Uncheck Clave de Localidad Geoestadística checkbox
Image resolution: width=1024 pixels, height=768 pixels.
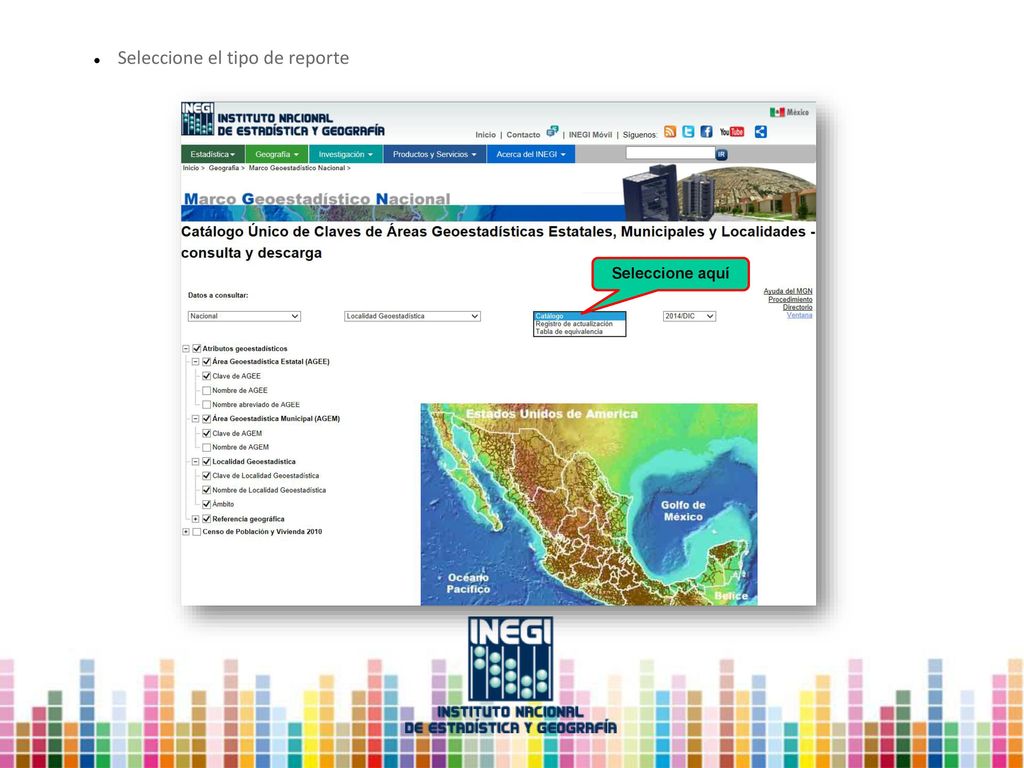(206, 476)
